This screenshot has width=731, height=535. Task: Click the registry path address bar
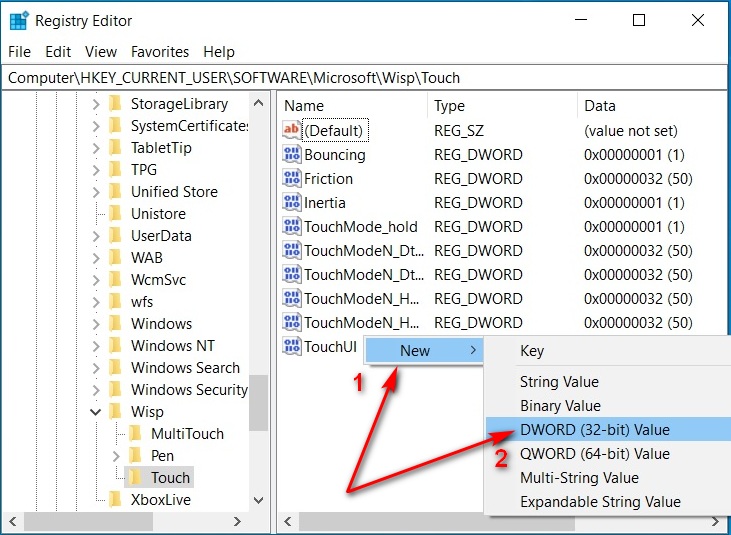(365, 77)
